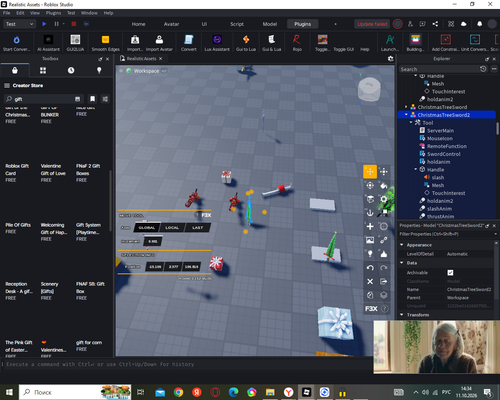Open the viewport settings gear
This screenshot has height=400, width=500.
(390, 59)
